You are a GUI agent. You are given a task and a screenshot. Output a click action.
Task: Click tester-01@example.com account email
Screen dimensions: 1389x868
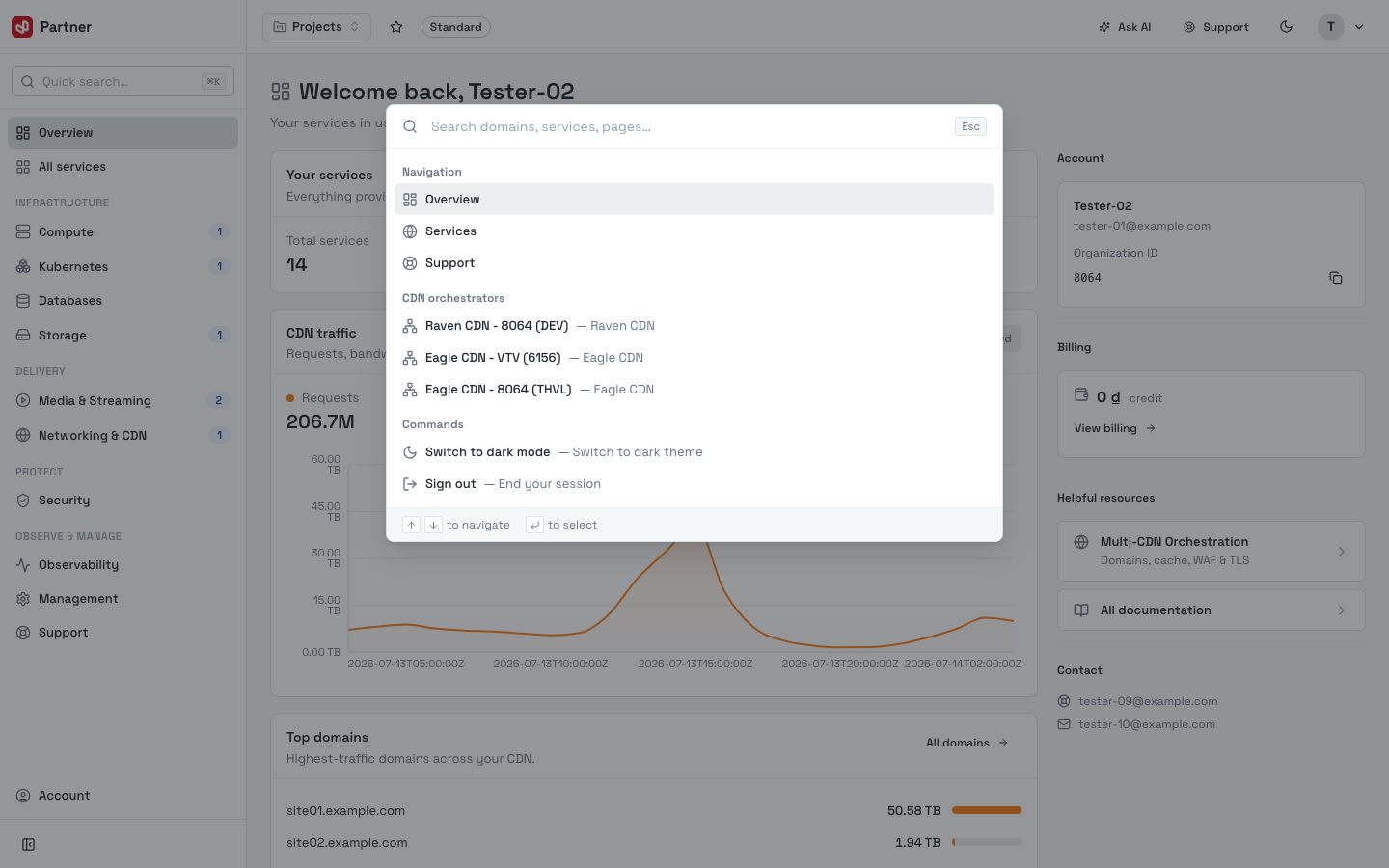click(1142, 226)
